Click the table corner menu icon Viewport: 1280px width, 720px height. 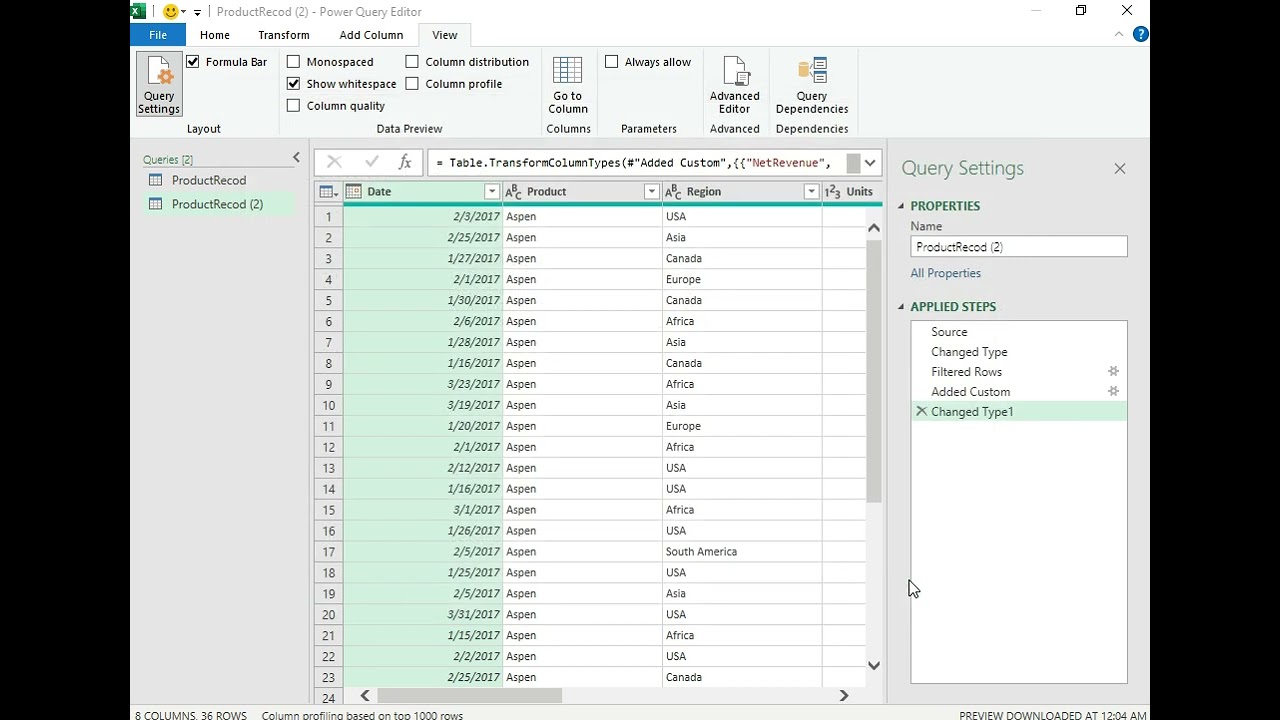click(328, 192)
